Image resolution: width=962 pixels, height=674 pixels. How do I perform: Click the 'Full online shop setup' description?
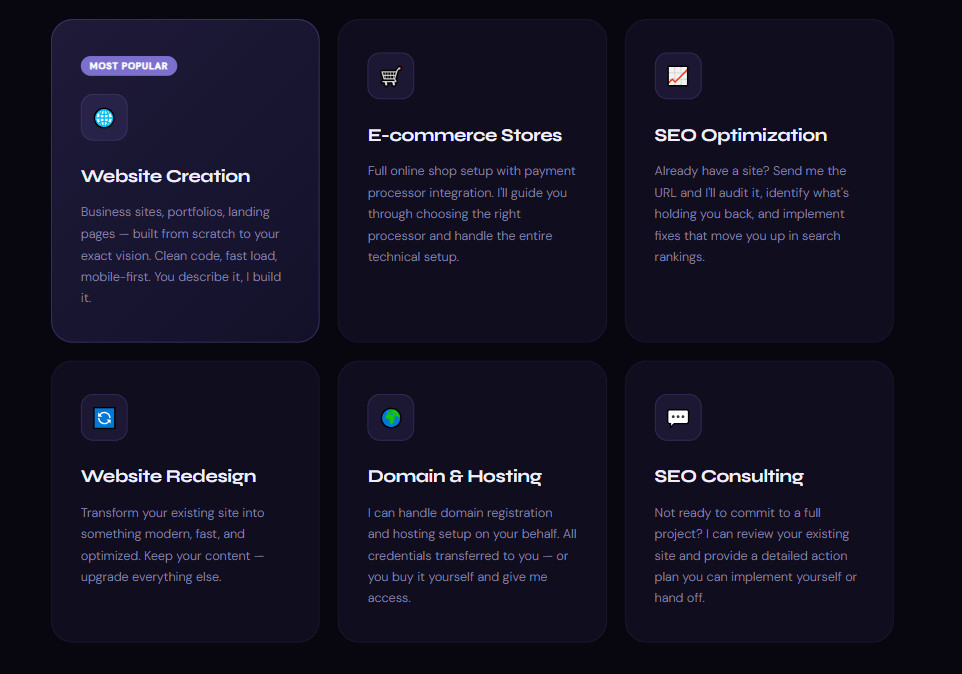pyautogui.click(x=471, y=214)
